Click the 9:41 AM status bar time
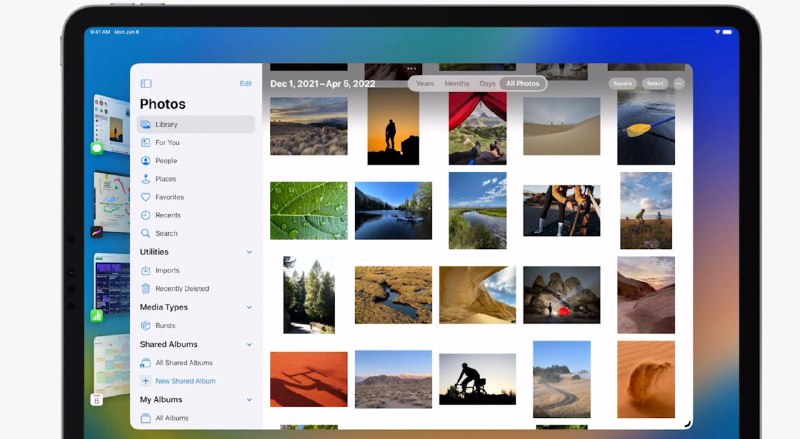This screenshot has width=800, height=439. click(x=100, y=32)
